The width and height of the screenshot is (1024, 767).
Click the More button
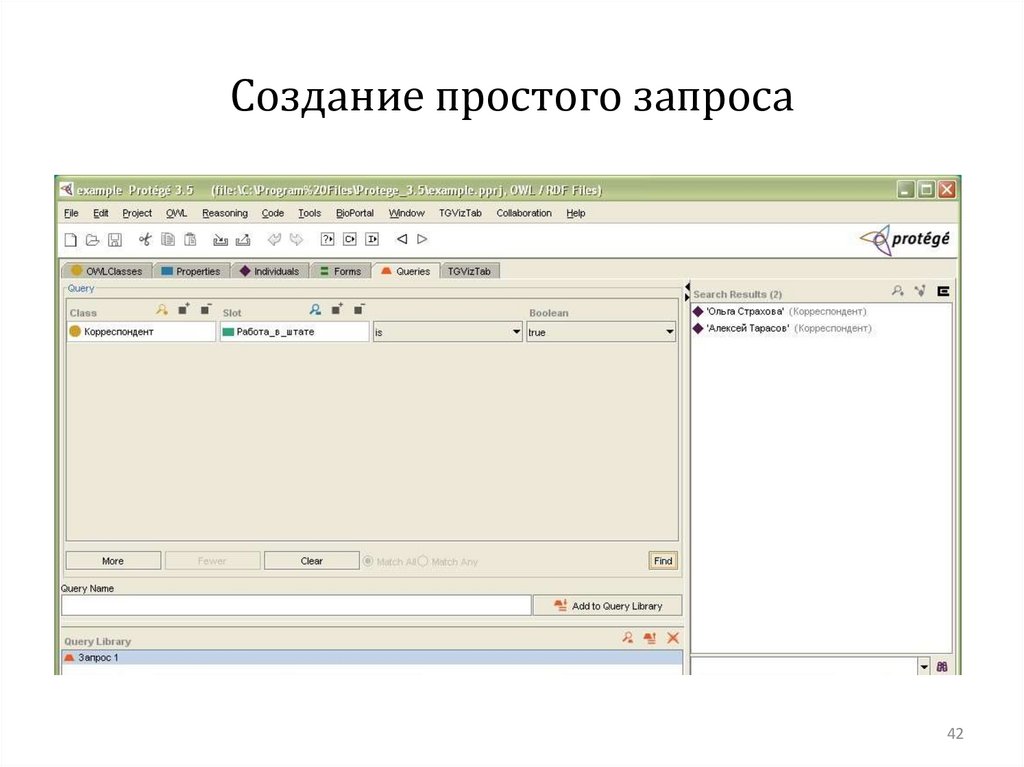(x=113, y=561)
